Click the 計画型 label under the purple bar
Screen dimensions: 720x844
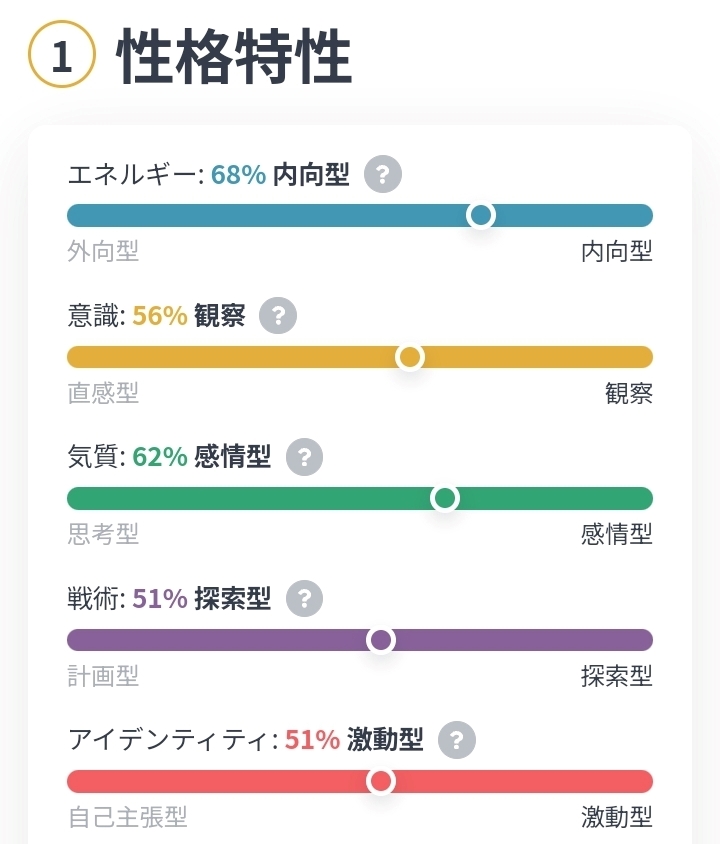click(x=103, y=676)
